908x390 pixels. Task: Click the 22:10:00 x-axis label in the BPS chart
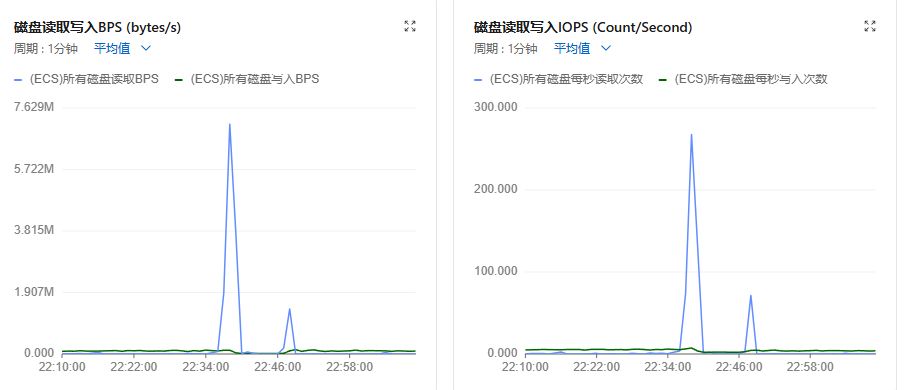[62, 367]
